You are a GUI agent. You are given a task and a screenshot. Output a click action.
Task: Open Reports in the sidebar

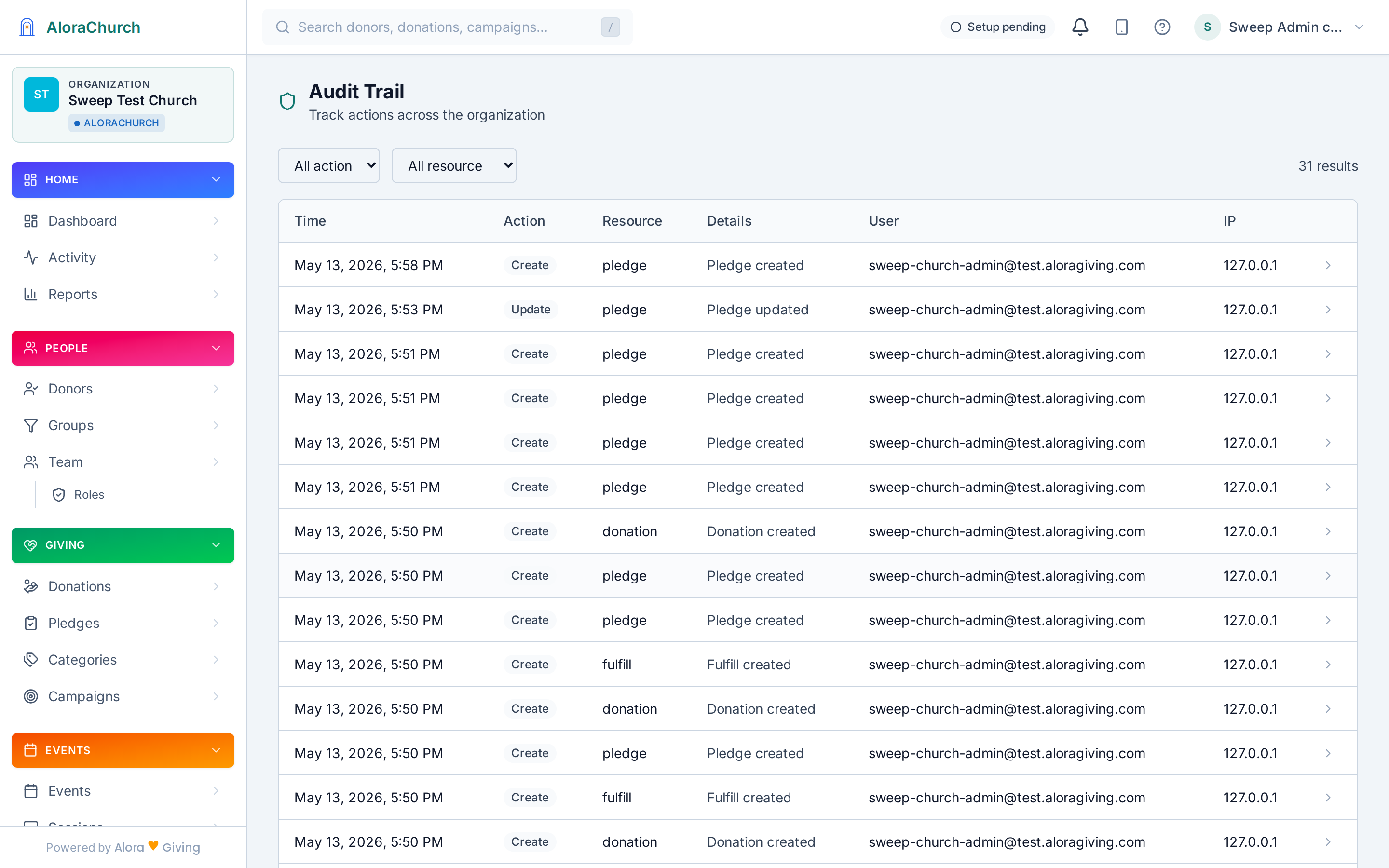(123, 295)
